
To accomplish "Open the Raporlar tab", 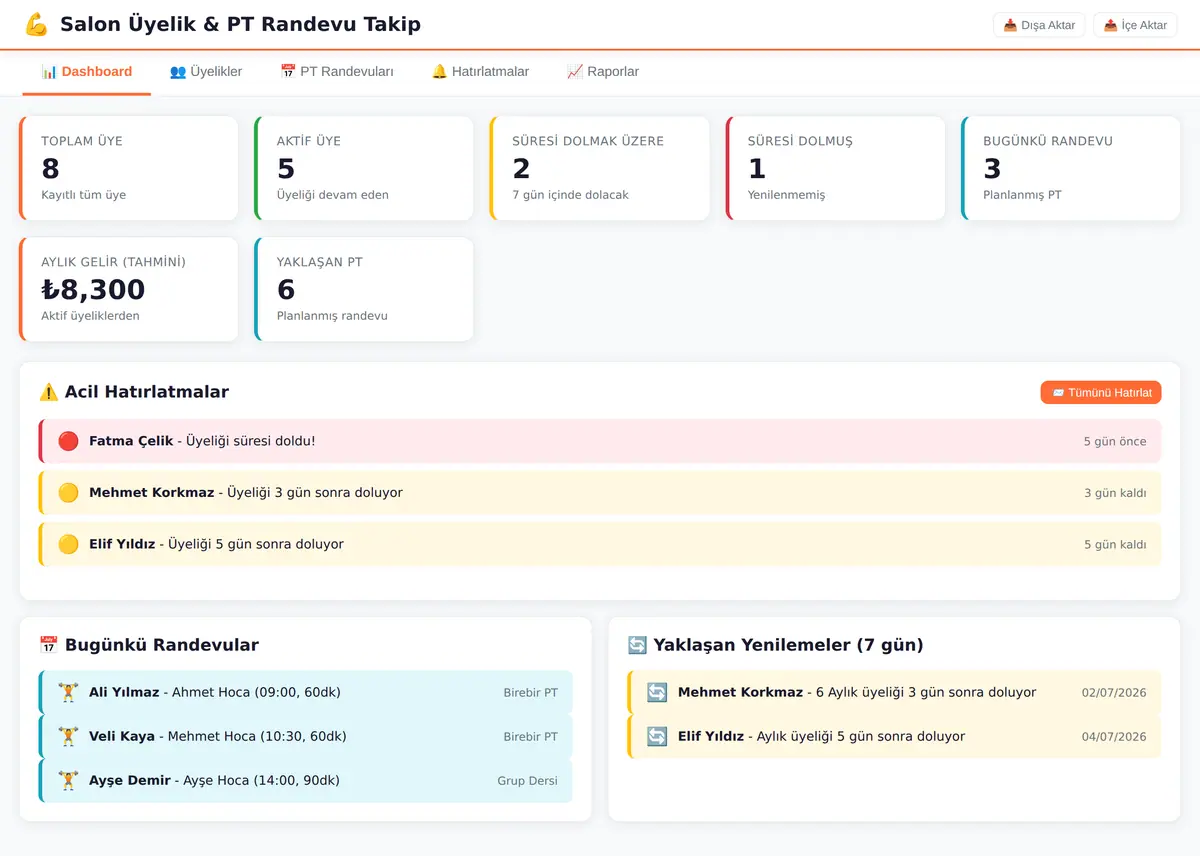I will (x=603, y=72).
